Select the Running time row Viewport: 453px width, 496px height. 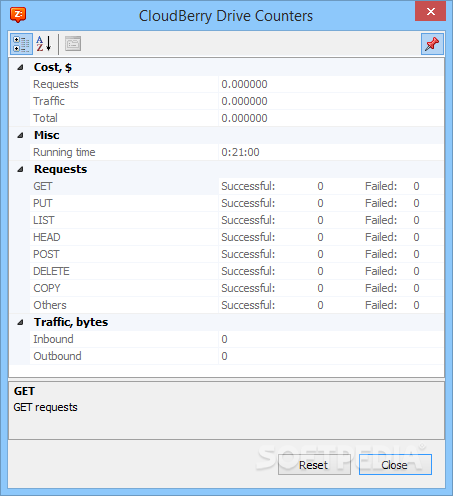[x=237, y=152]
